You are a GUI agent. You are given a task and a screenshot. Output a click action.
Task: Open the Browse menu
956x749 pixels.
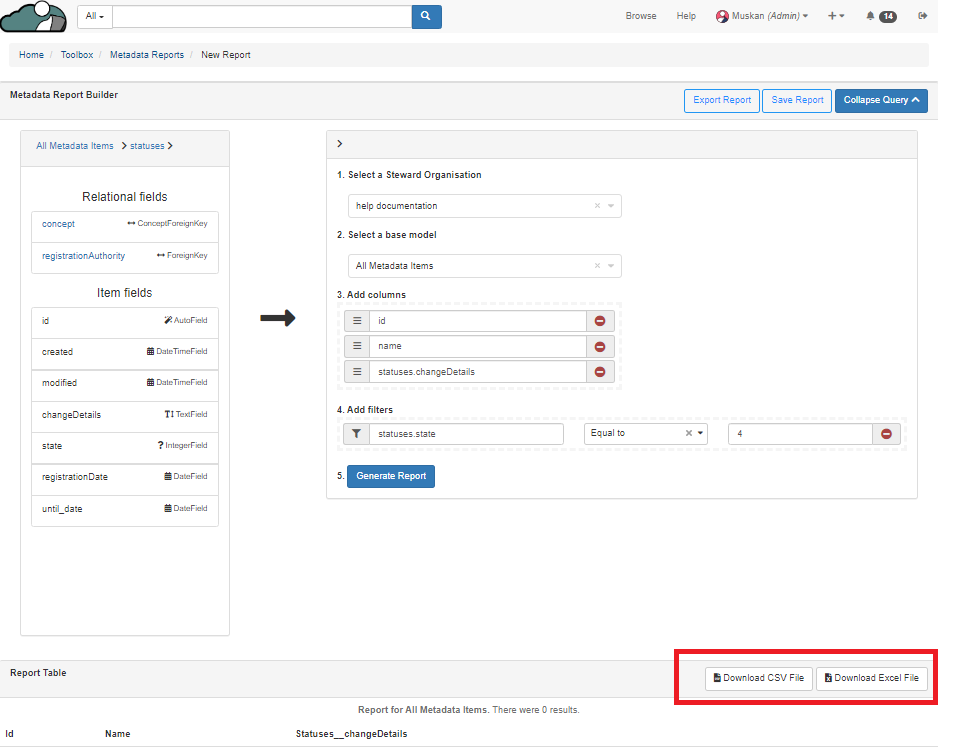tap(641, 16)
